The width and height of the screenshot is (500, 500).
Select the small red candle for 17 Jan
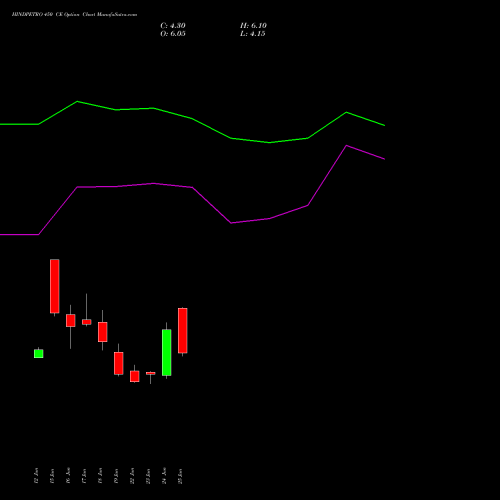pyautogui.click(x=87, y=322)
